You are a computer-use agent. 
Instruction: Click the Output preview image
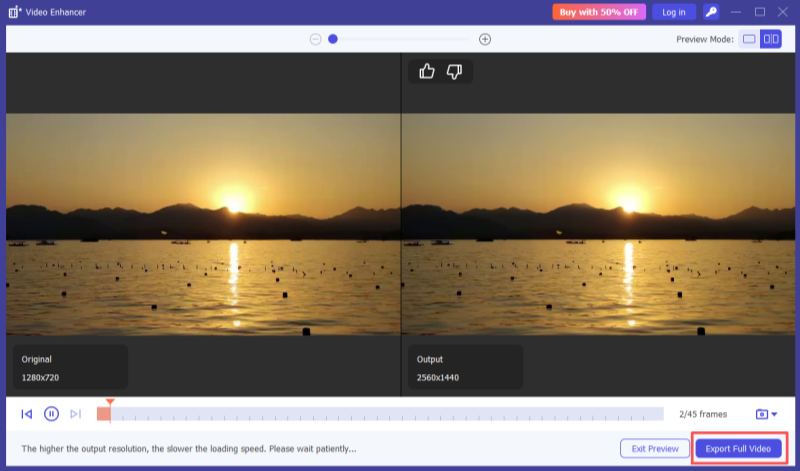pos(597,225)
